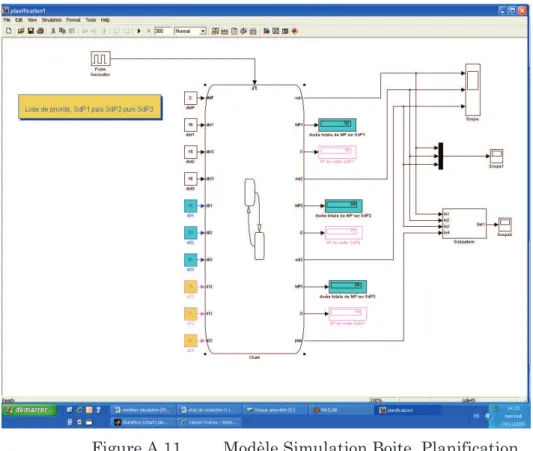Save the model with floppy icon
The height and width of the screenshot is (451, 533).
tap(31, 31)
